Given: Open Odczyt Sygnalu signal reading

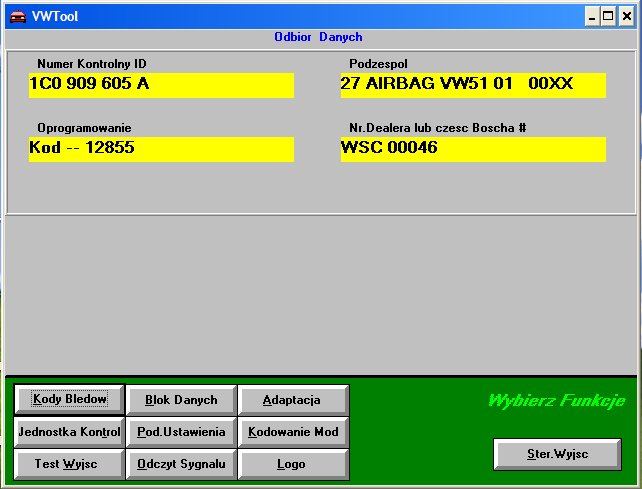Looking at the screenshot, I should pyautogui.click(x=181, y=464).
